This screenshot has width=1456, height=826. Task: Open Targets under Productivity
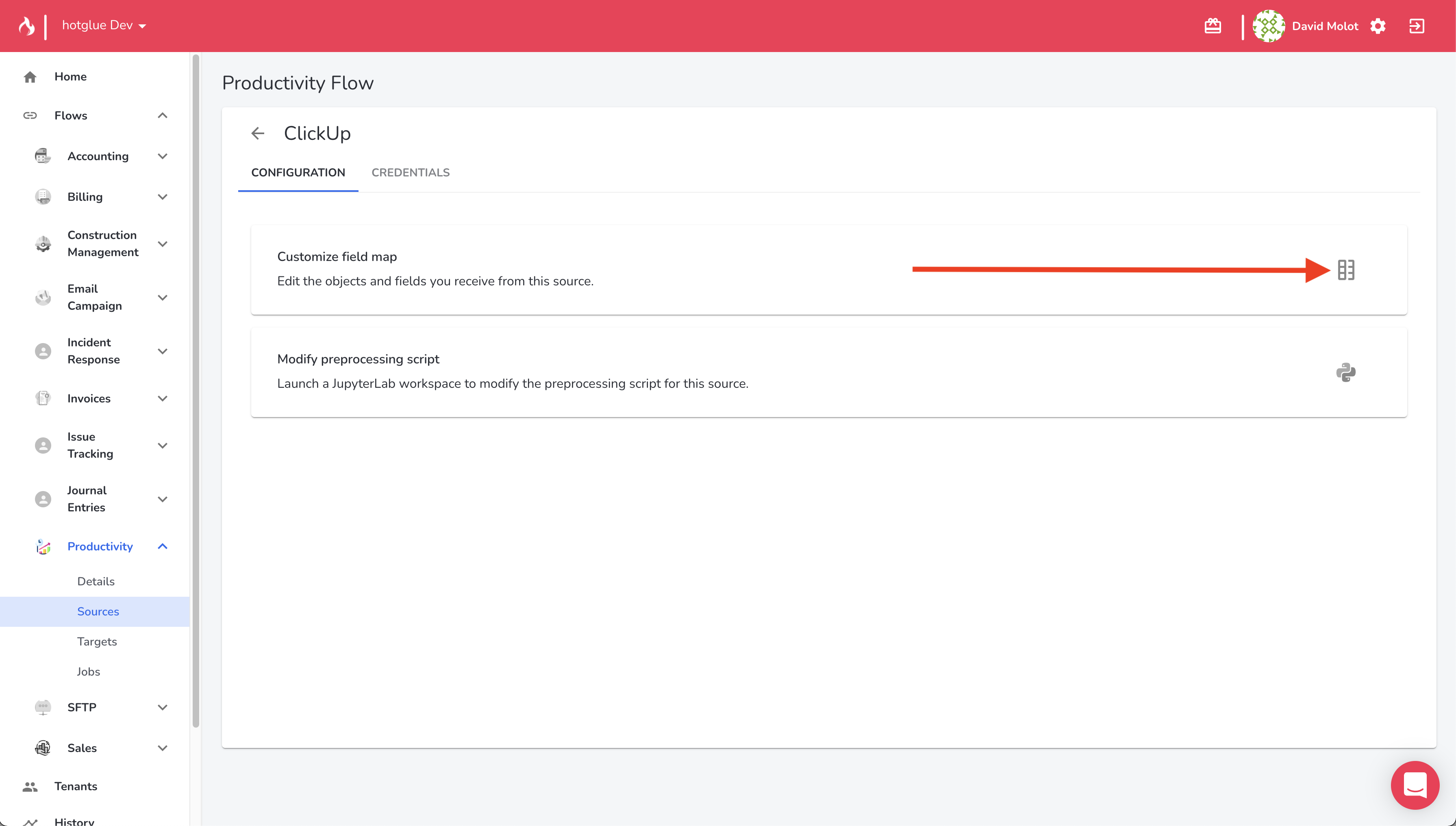(x=97, y=641)
